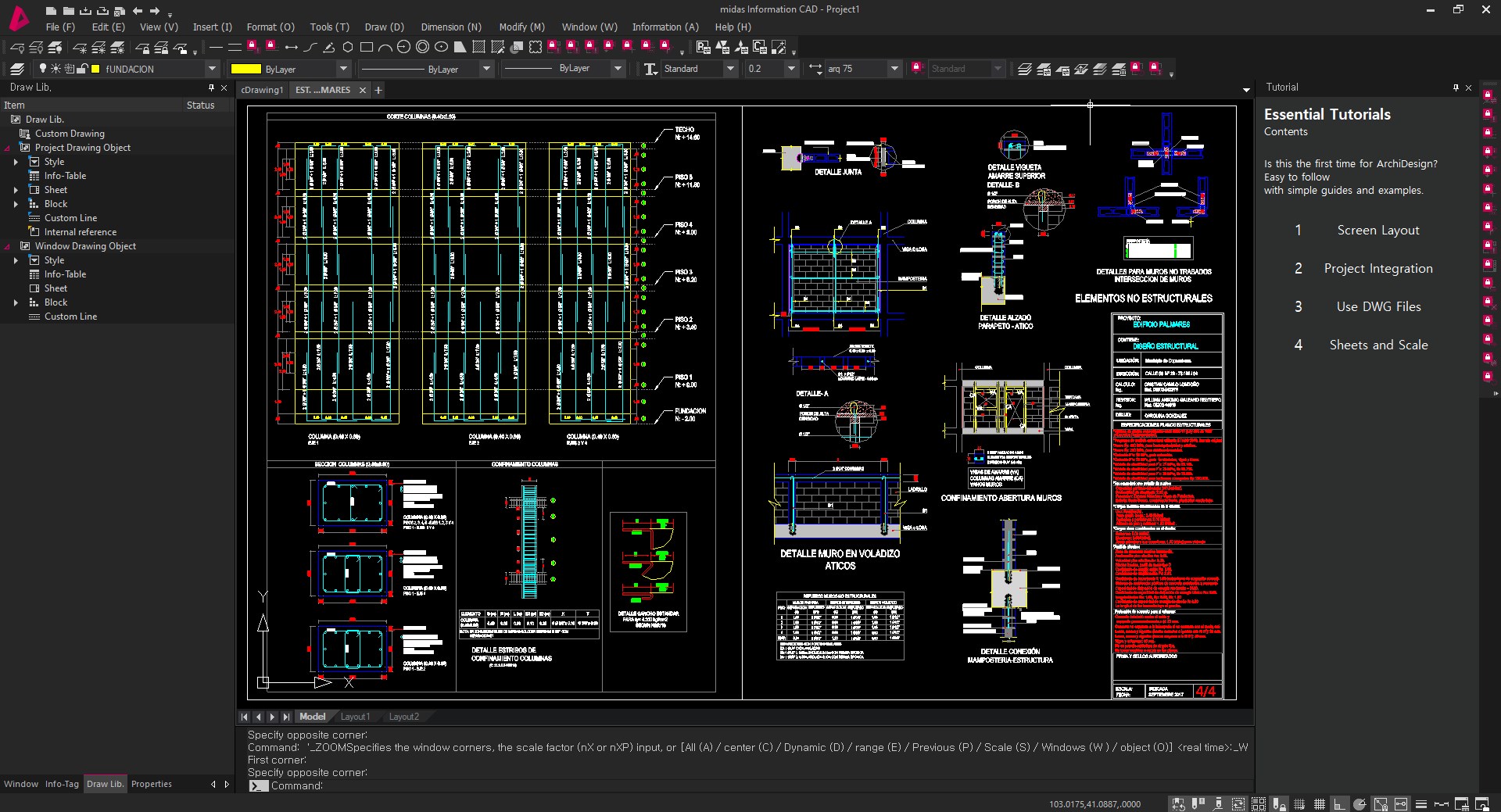The height and width of the screenshot is (812, 1501).
Task: Click the Undo arrow icon
Action: click(138, 11)
